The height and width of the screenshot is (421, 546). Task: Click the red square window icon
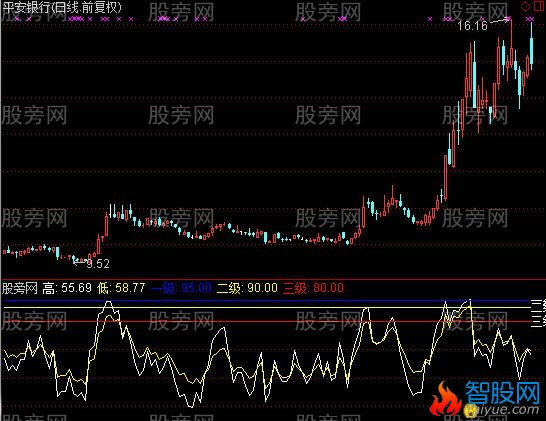click(x=539, y=6)
